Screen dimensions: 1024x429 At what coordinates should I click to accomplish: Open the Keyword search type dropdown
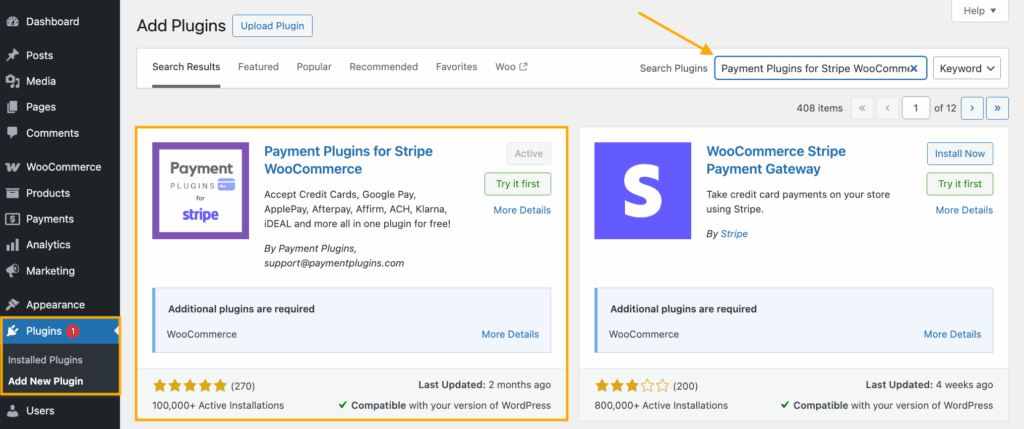(x=967, y=68)
